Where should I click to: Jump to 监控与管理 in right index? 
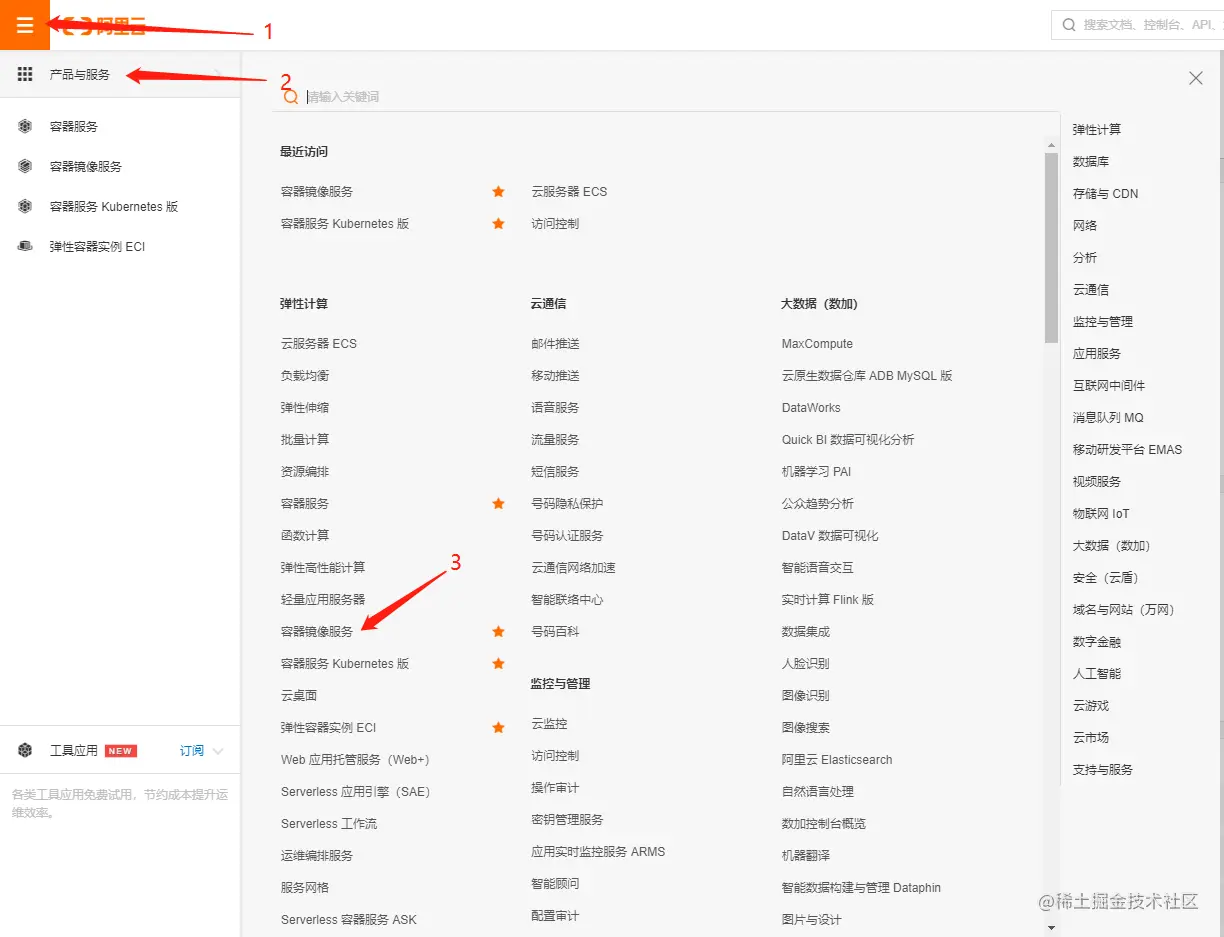pos(1103,321)
